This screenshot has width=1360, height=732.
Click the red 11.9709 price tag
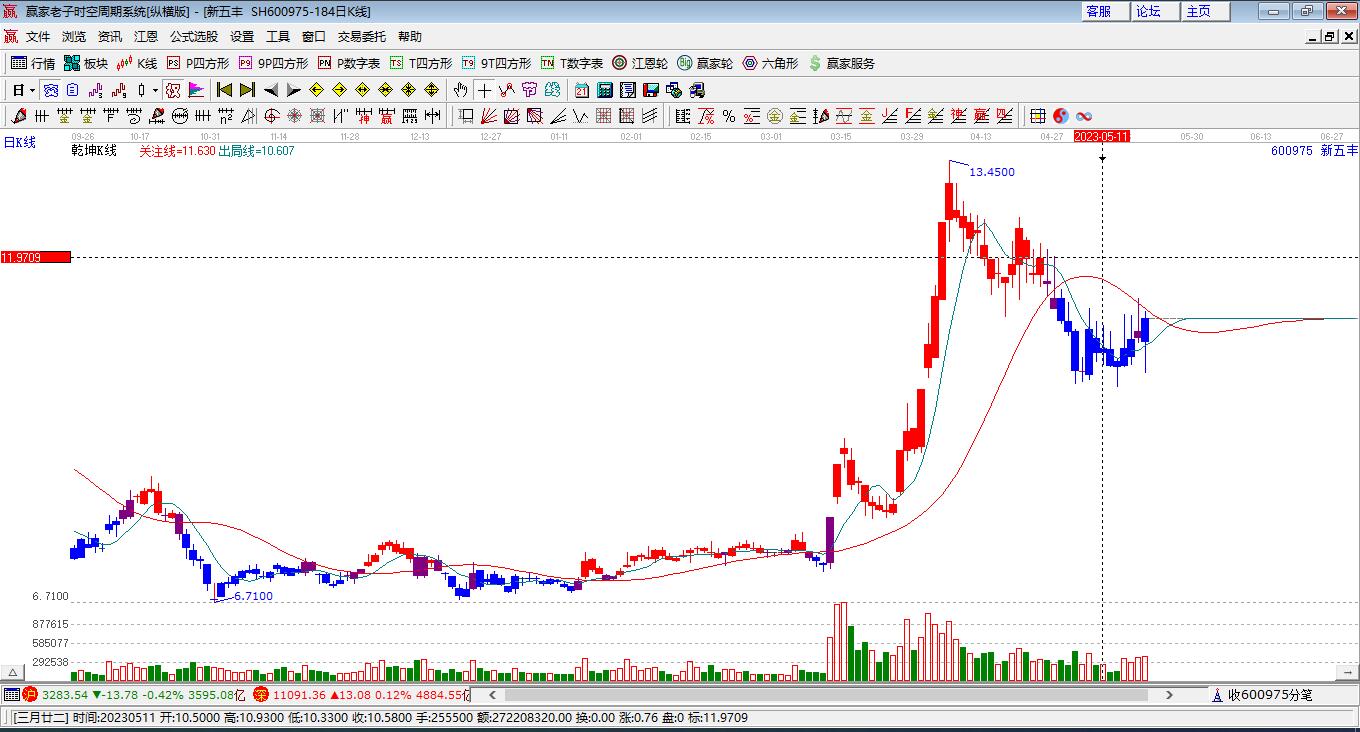coord(36,257)
